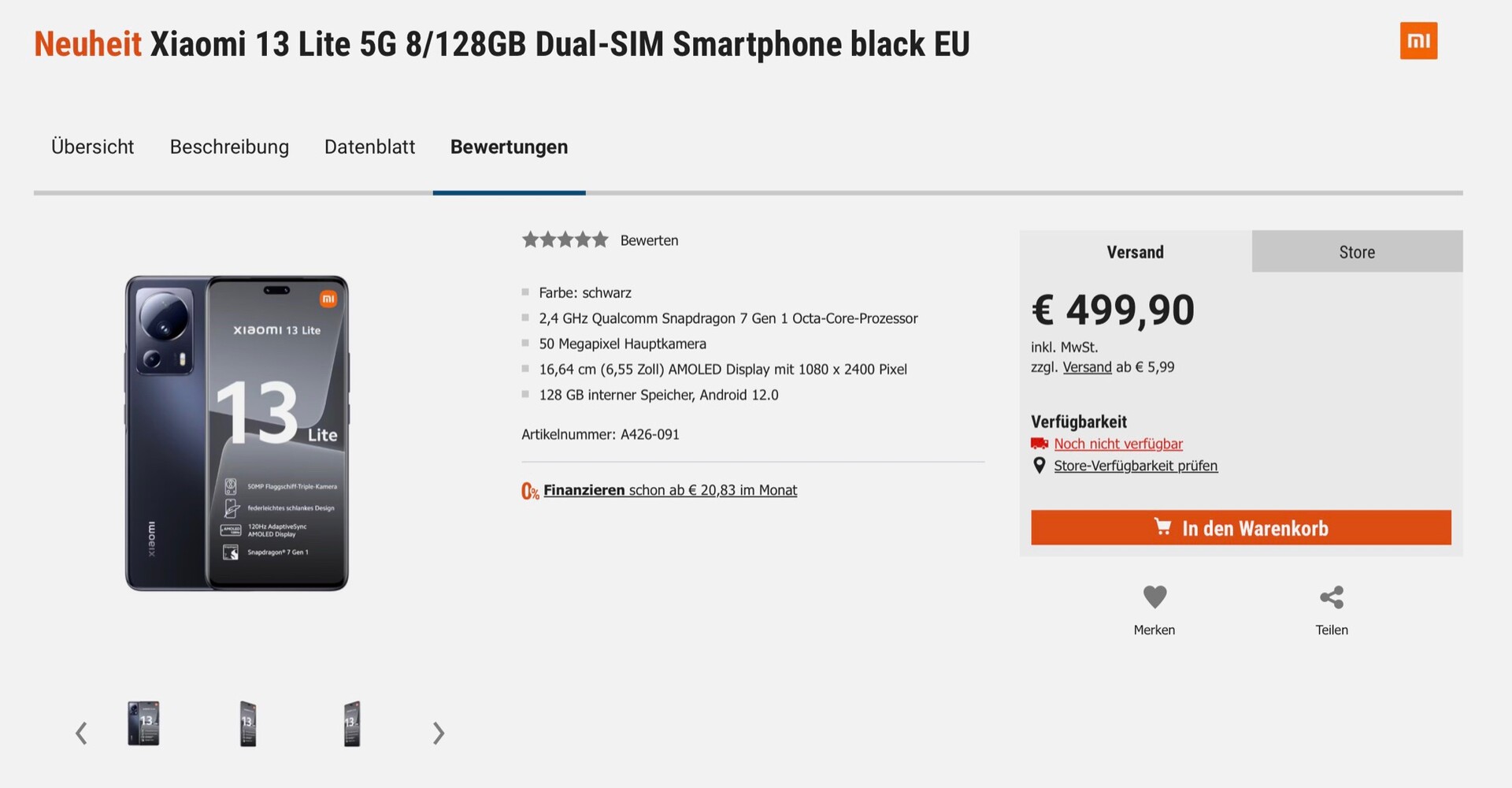Select the Bewertungen tab
Image resolution: width=1512 pixels, height=788 pixels.
pos(509,147)
